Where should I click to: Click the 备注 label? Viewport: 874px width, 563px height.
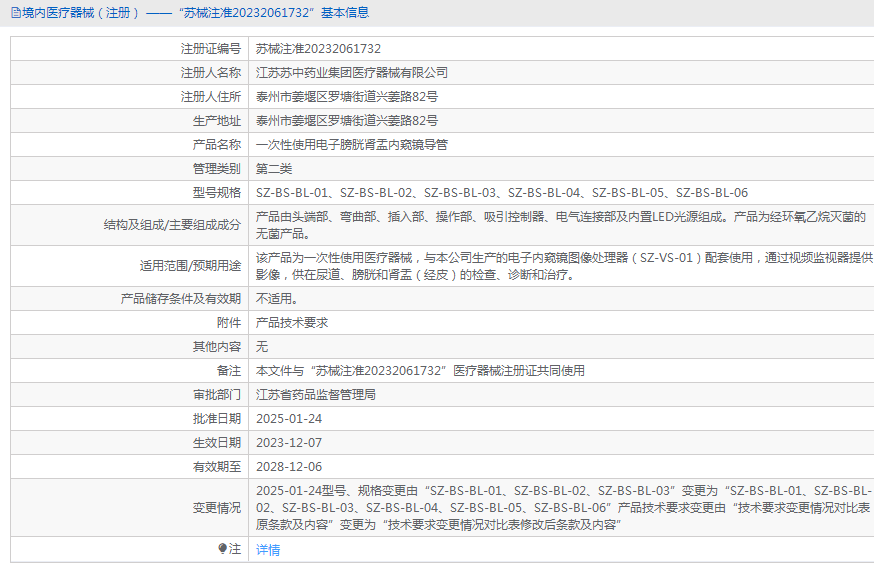point(229,371)
